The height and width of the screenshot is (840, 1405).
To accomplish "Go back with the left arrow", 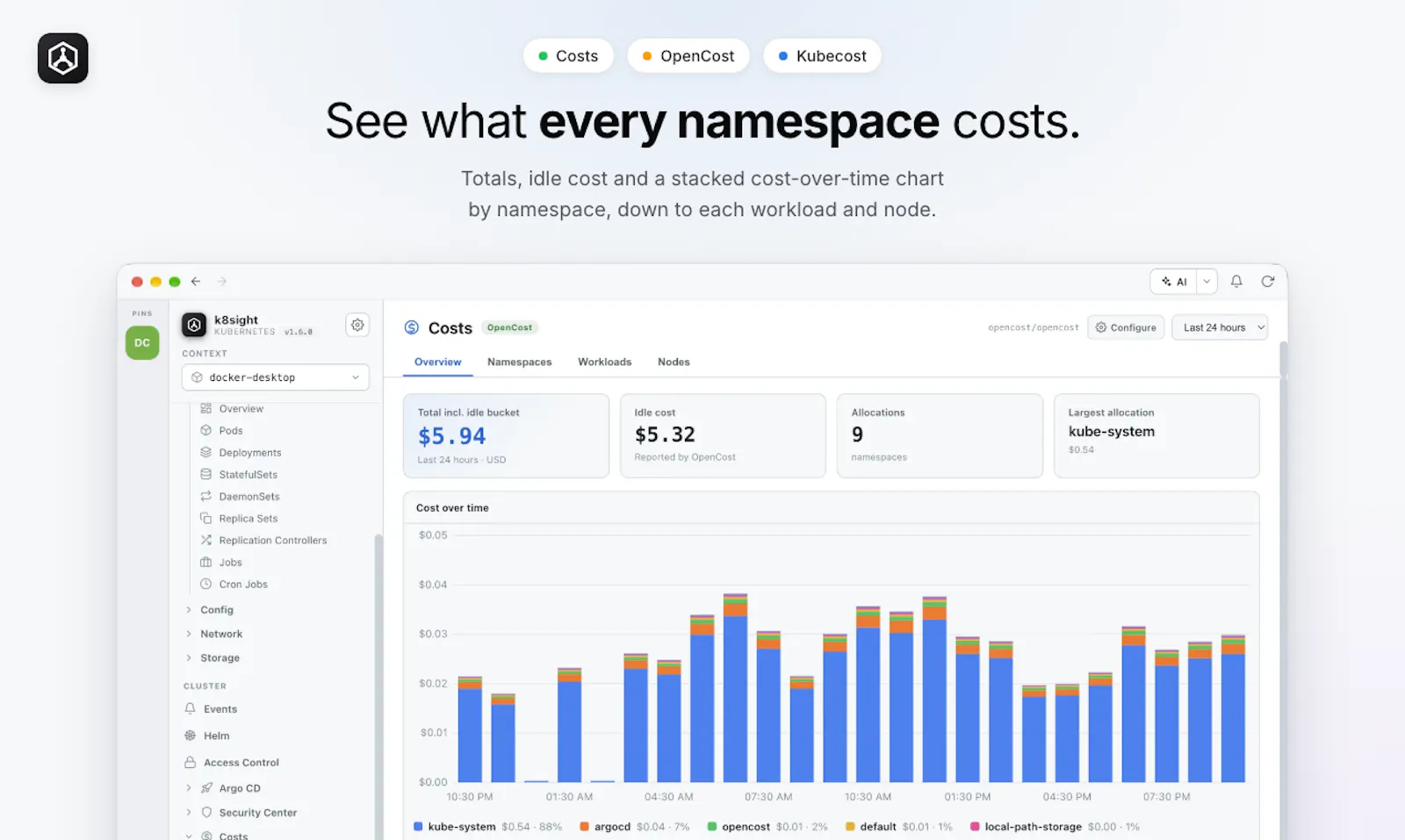I will pyautogui.click(x=196, y=281).
